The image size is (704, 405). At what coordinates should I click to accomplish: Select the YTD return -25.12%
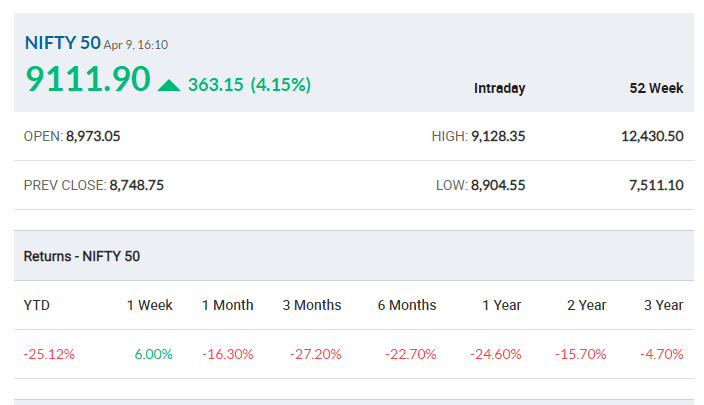49,354
